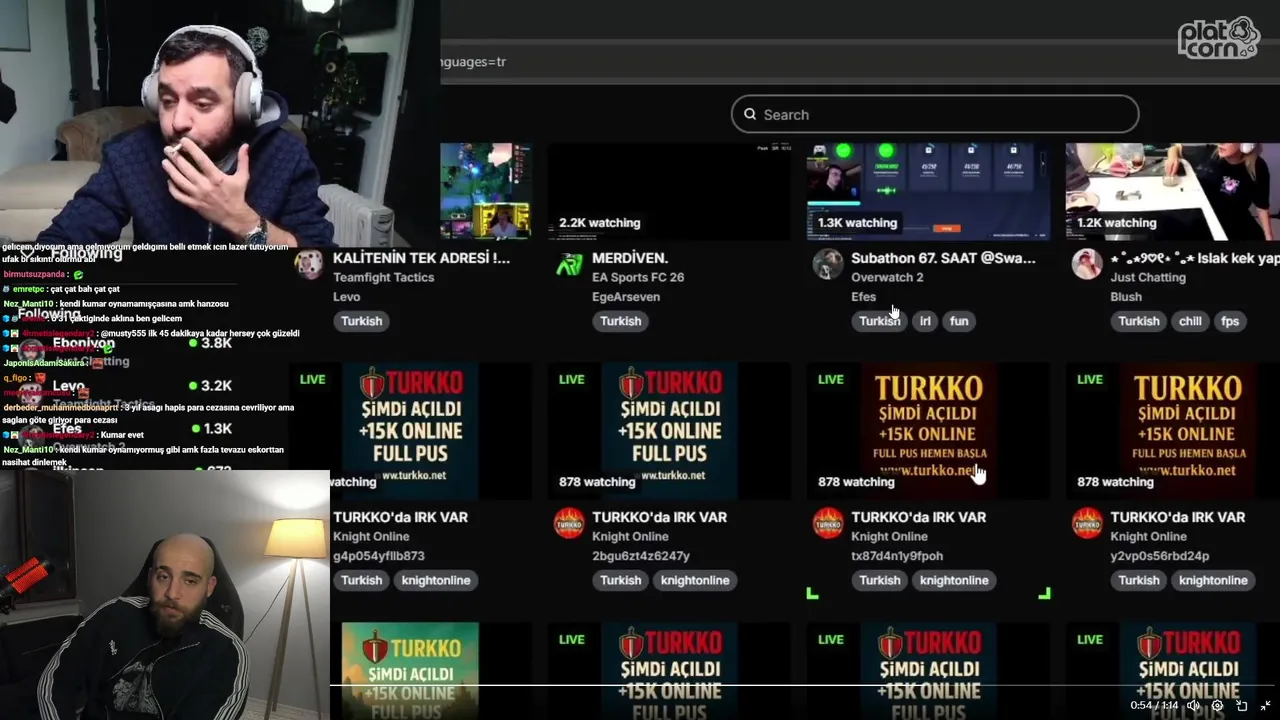Open TURKKO'da IRK VAR title by y2vp0s56rbd24p
The width and height of the screenshot is (1280, 720).
[x=1177, y=517]
